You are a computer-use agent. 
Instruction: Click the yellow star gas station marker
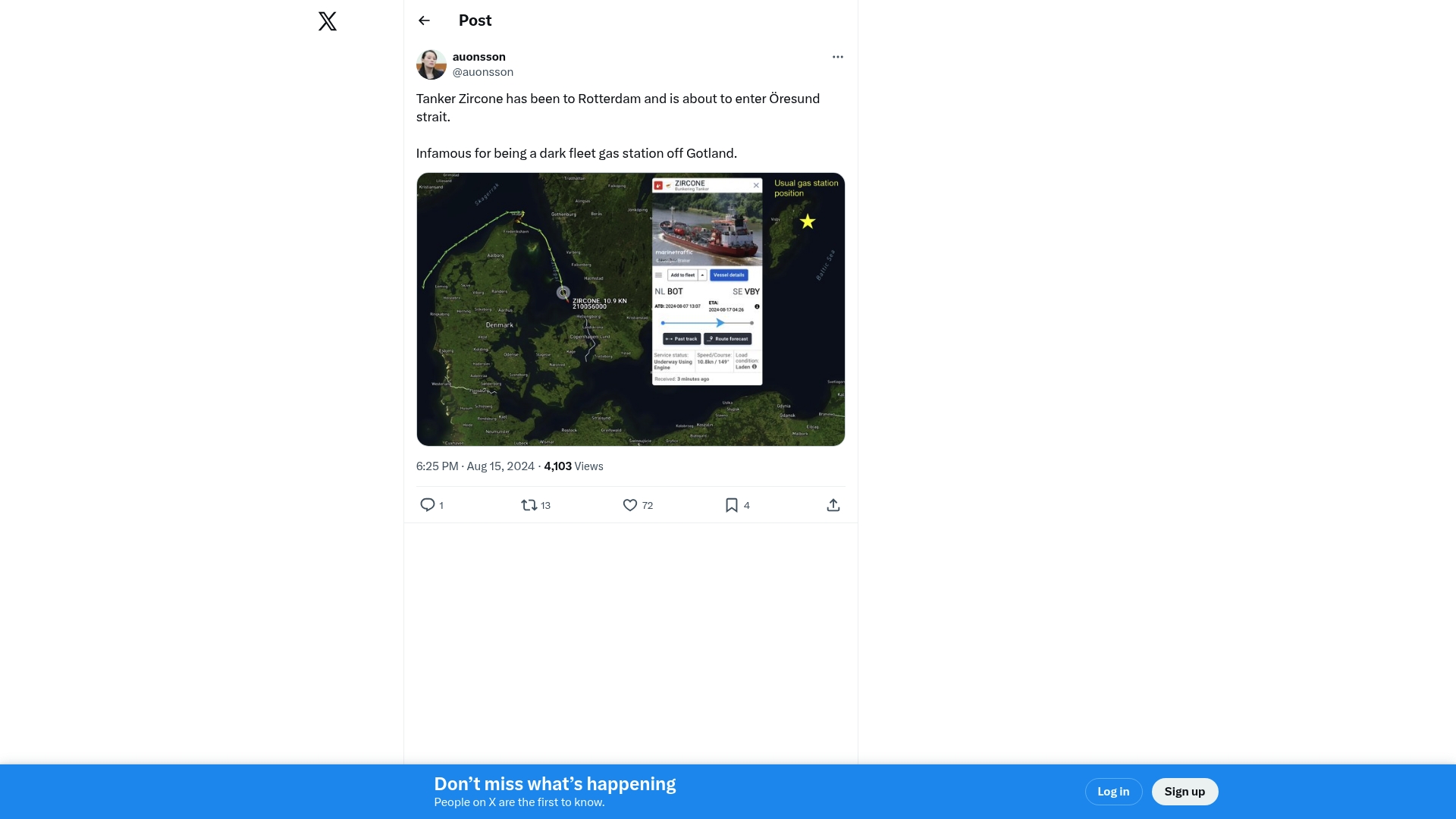[808, 221]
